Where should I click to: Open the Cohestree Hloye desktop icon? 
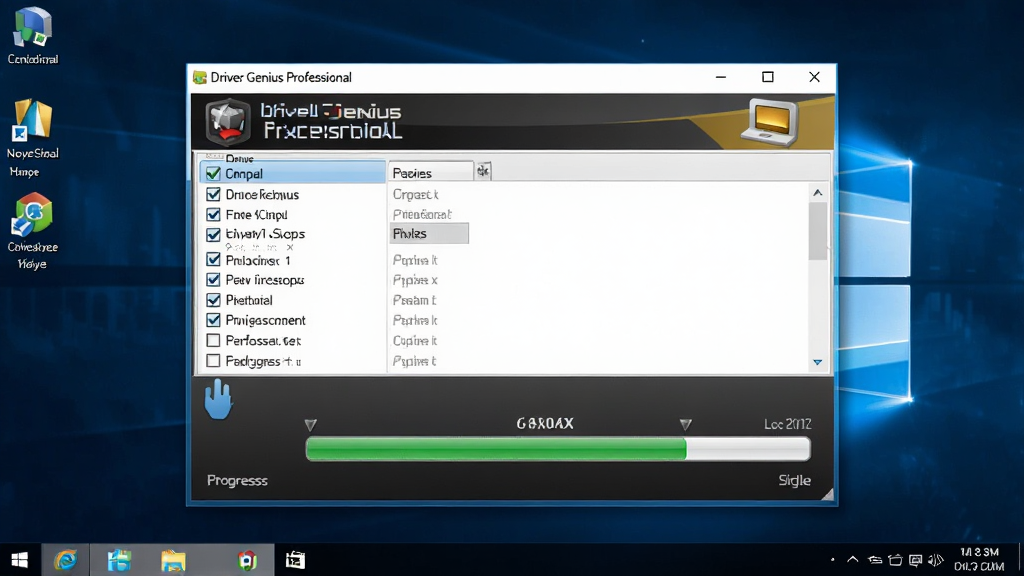click(33, 231)
